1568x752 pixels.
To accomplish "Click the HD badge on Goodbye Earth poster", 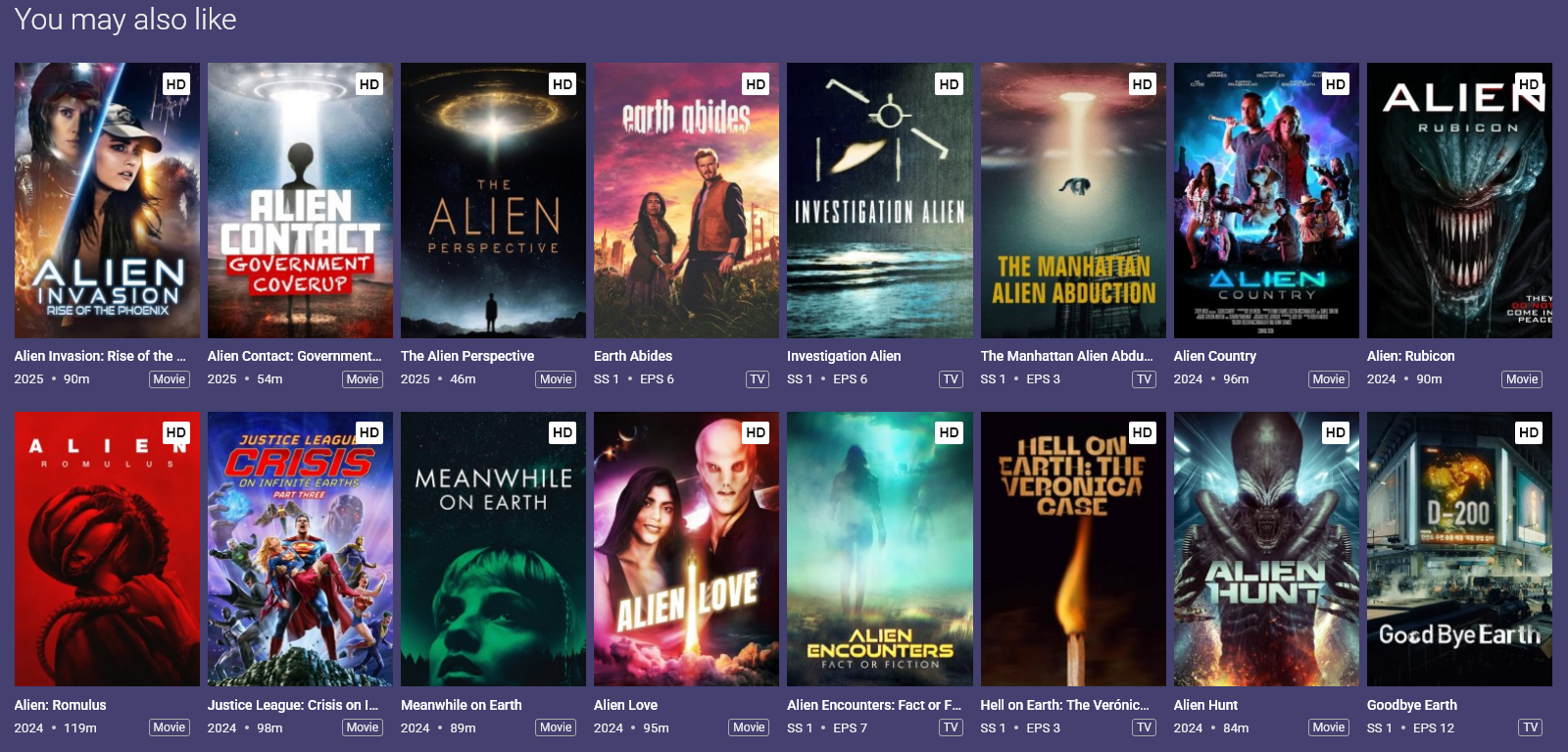I will tap(1529, 432).
